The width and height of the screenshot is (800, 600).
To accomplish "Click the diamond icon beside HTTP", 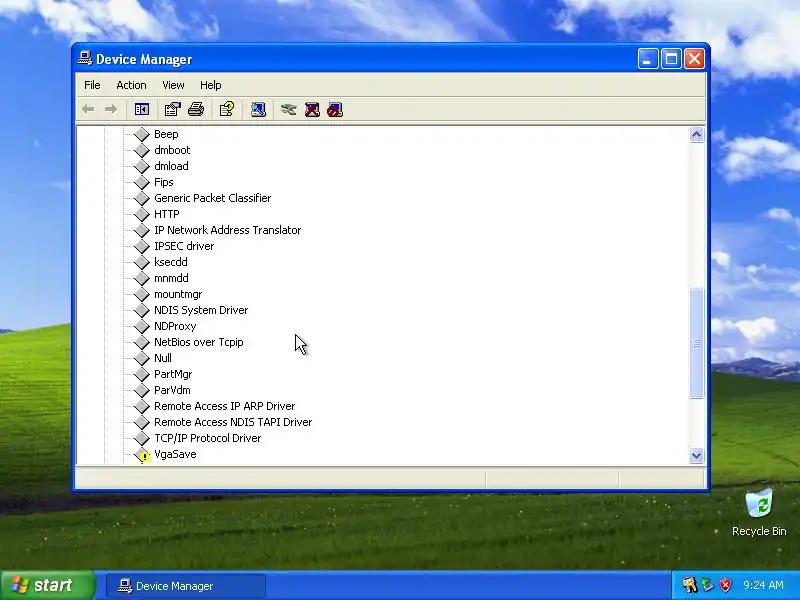I will (142, 214).
